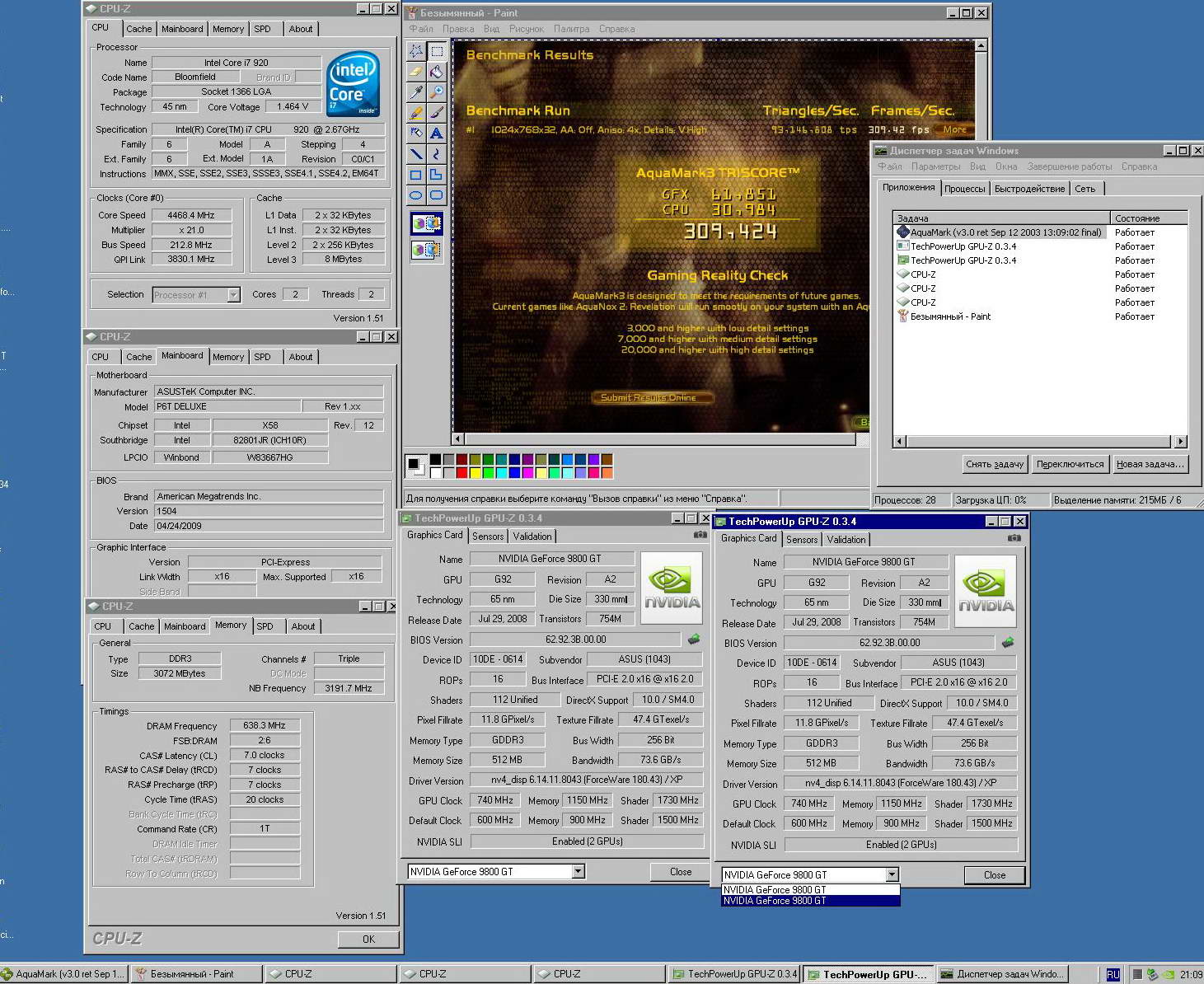Choose the first GeForce 9800 GT entry in open list
This screenshot has height=984, width=1204.
(810, 890)
